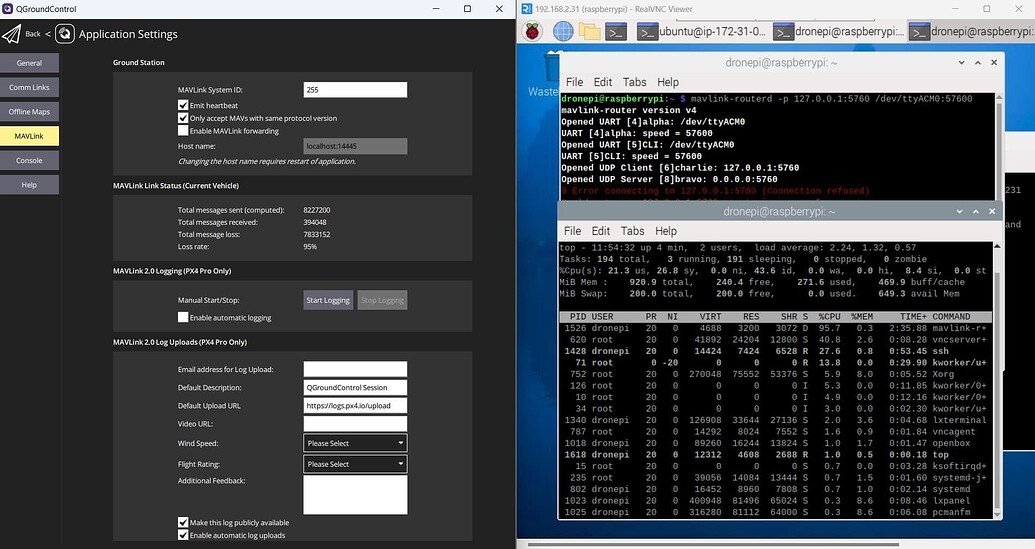Open Edit menu in lower top terminal
Screen dimensions: 1035x549
[x=601, y=231]
